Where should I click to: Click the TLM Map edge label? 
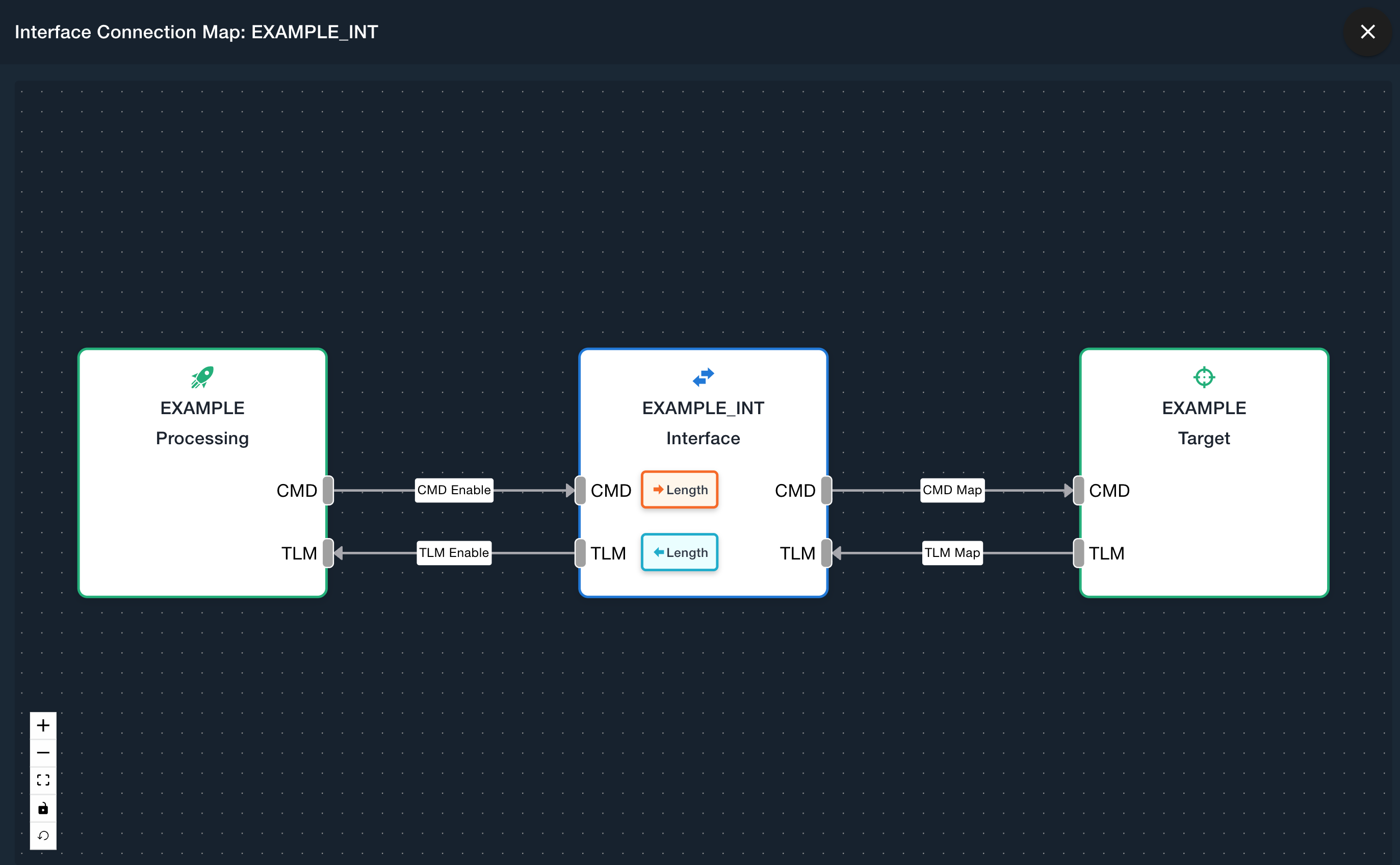[x=952, y=553]
